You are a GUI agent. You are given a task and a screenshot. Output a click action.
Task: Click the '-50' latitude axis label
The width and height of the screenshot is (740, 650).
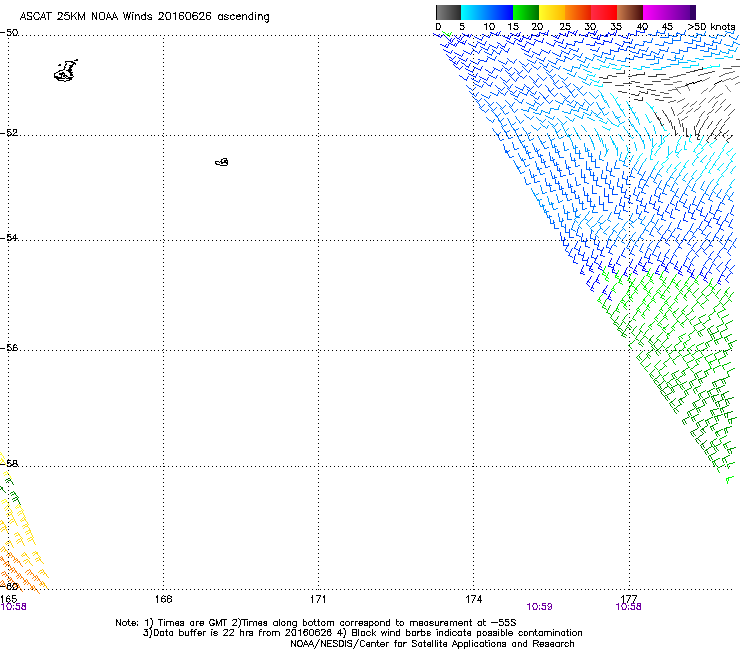pyautogui.click(x=9, y=33)
